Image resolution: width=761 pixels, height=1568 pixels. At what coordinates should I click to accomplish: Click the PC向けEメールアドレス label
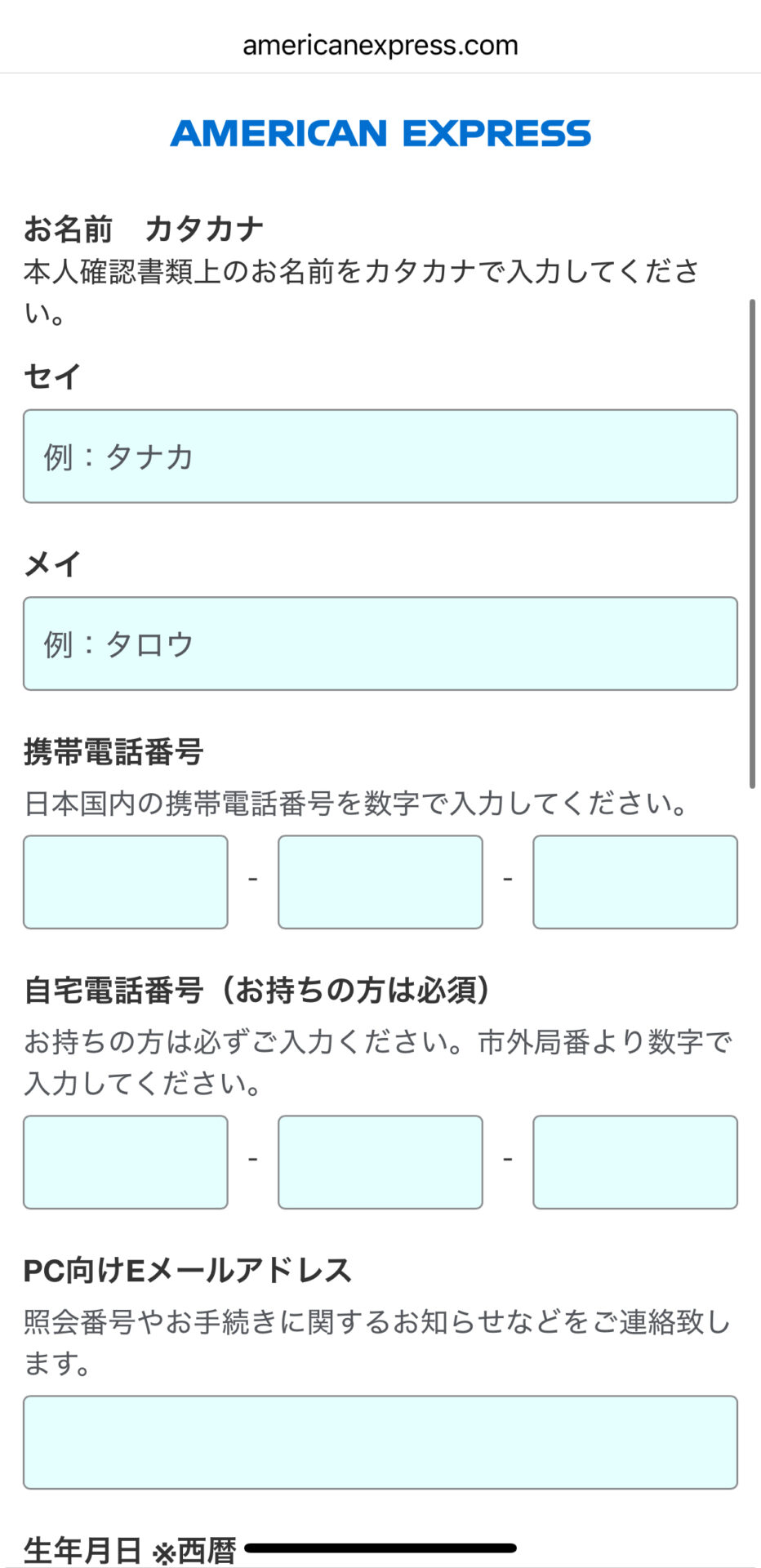[x=188, y=1270]
